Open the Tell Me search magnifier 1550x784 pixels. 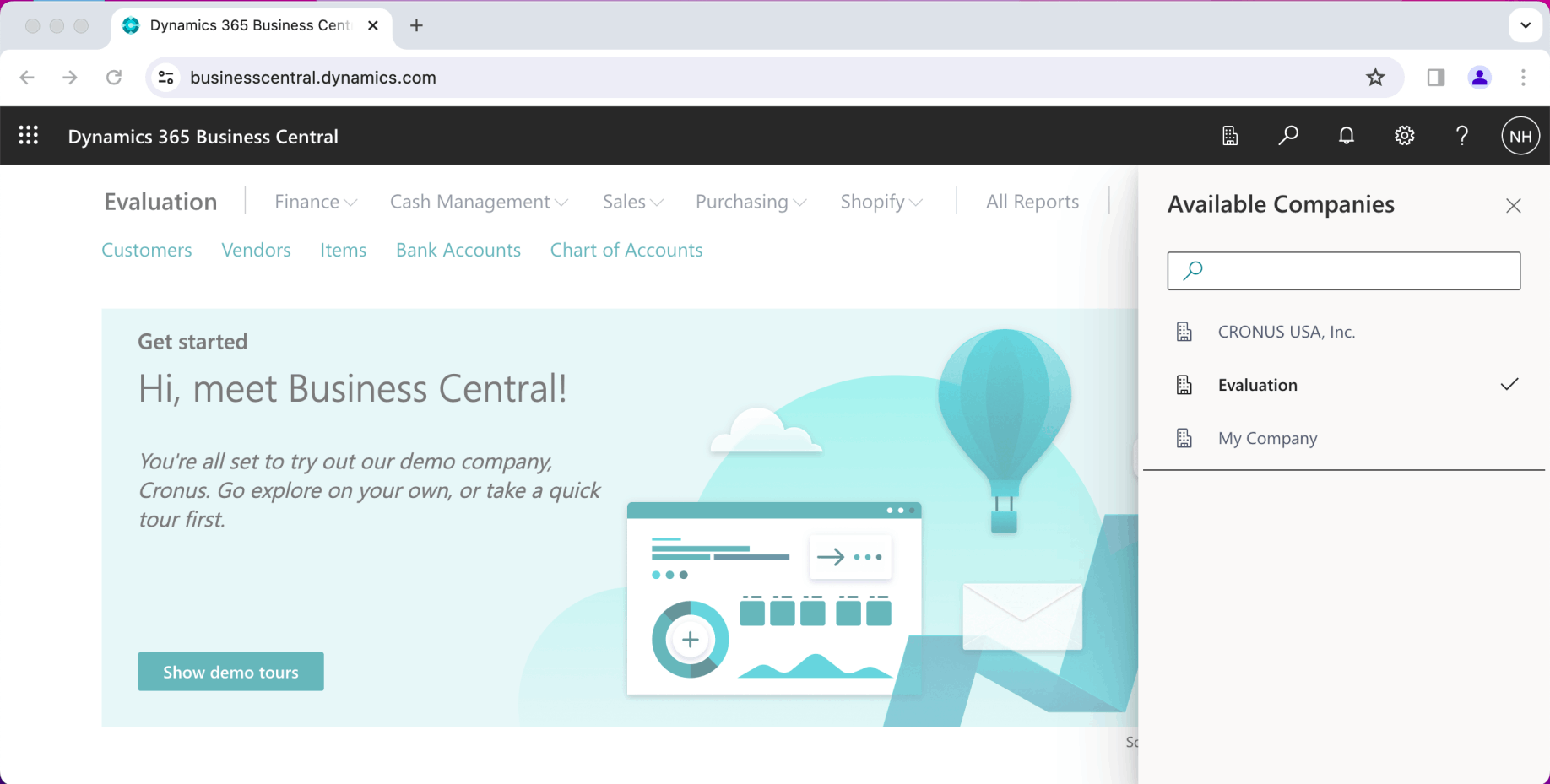point(1288,136)
